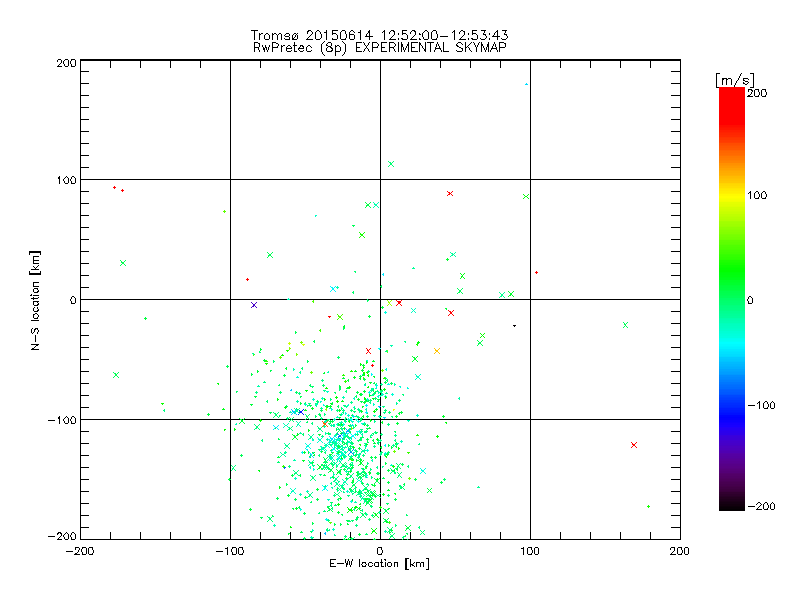Click the colorbar tick label '0'
The image size is (800, 600).
click(750, 301)
